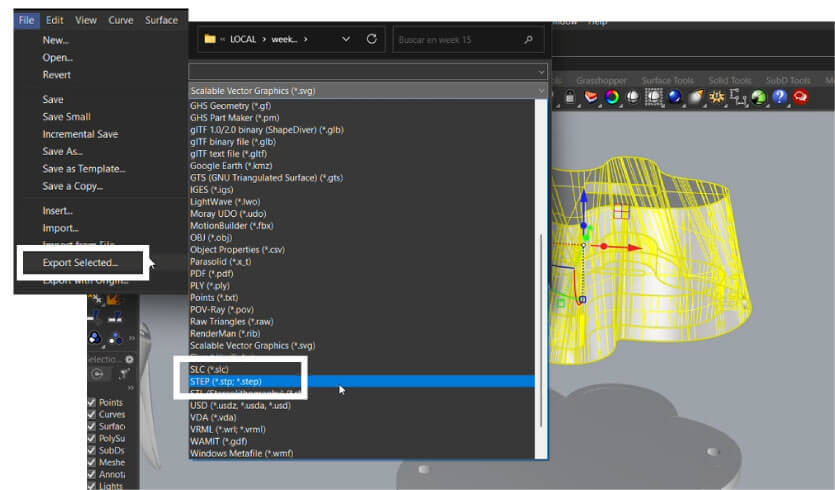Toggle the SubDs filter checkbox

92,451
